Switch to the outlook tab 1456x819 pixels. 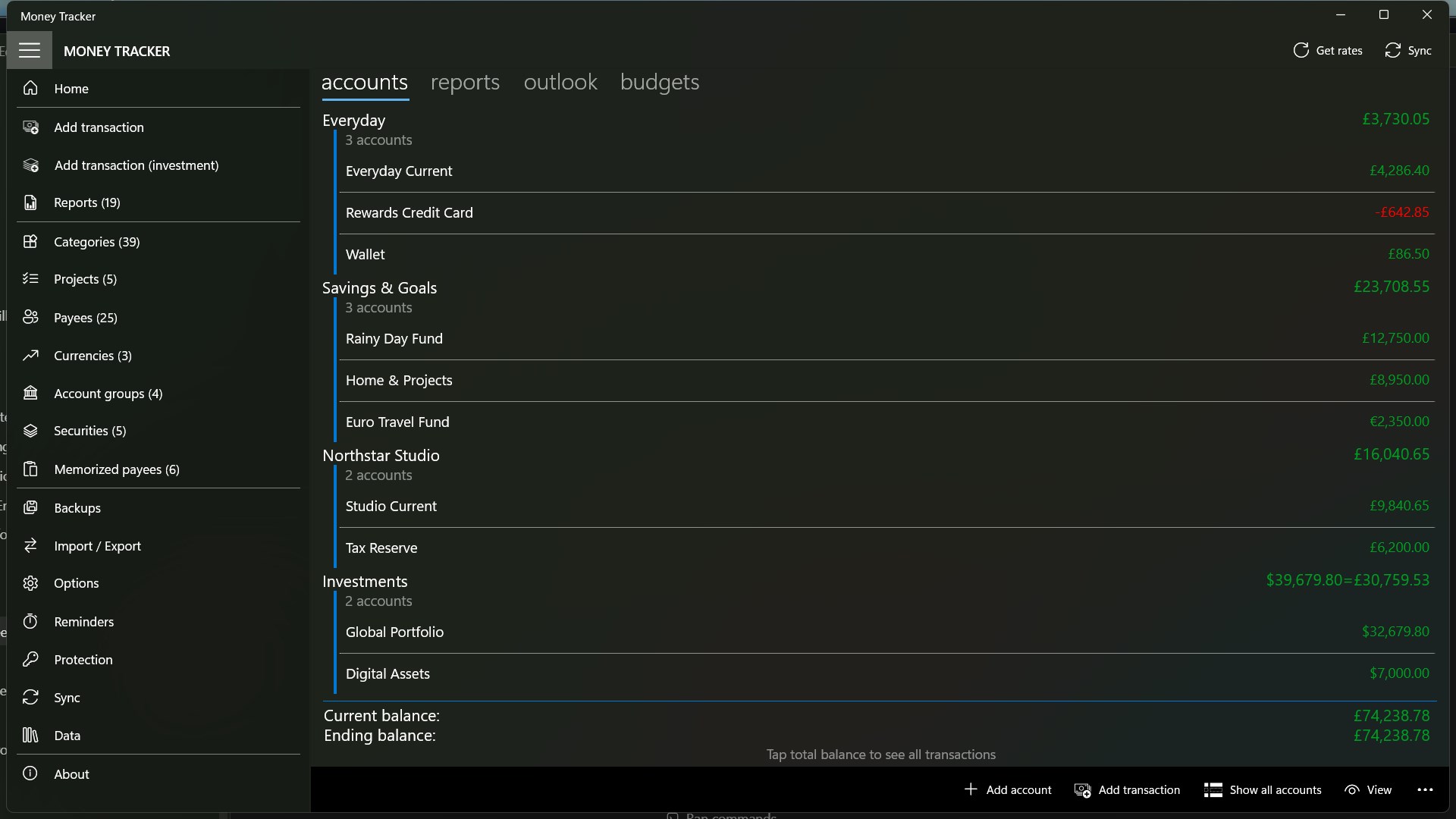(x=560, y=82)
